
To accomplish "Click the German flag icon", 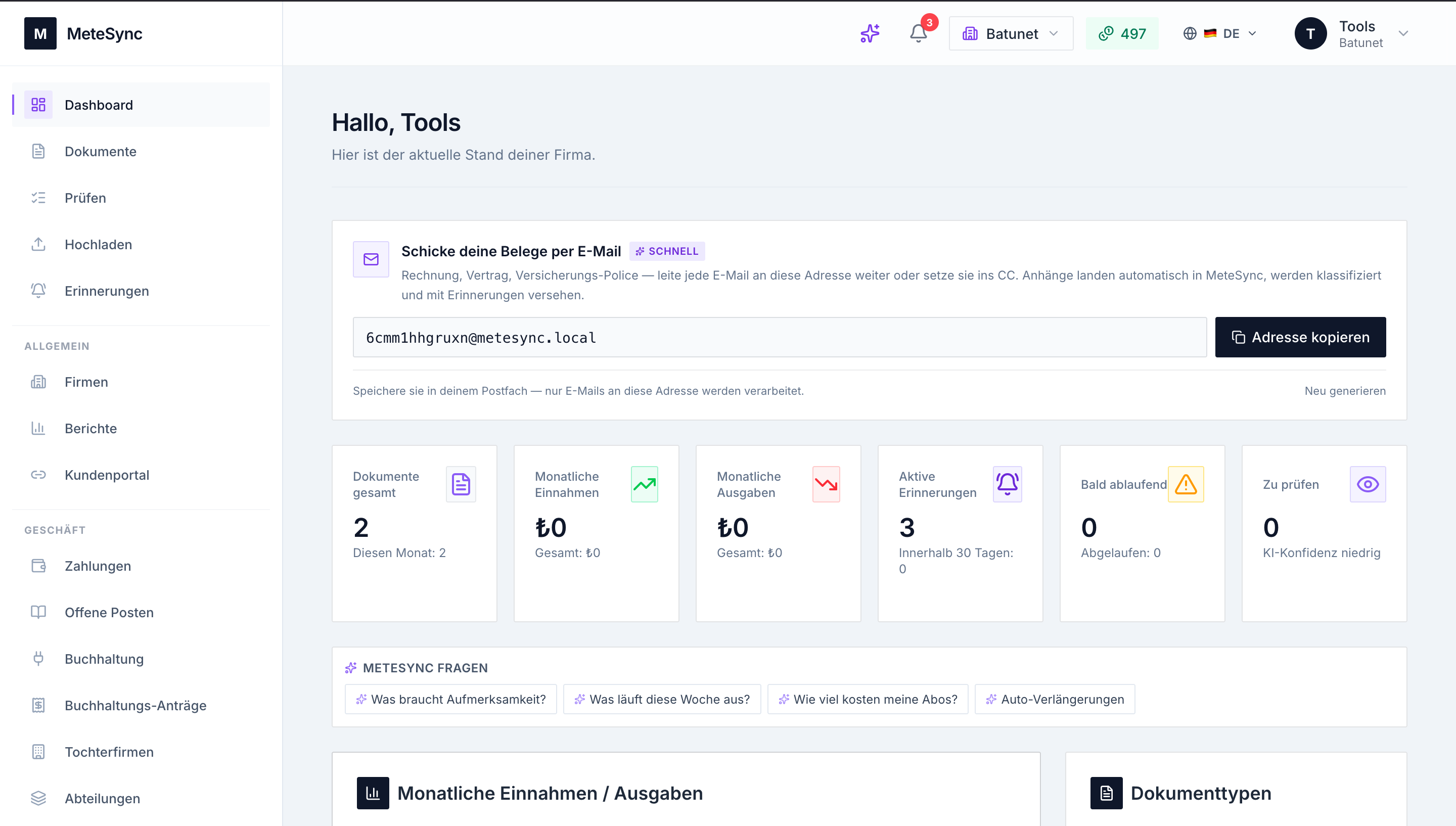I will coord(1210,33).
